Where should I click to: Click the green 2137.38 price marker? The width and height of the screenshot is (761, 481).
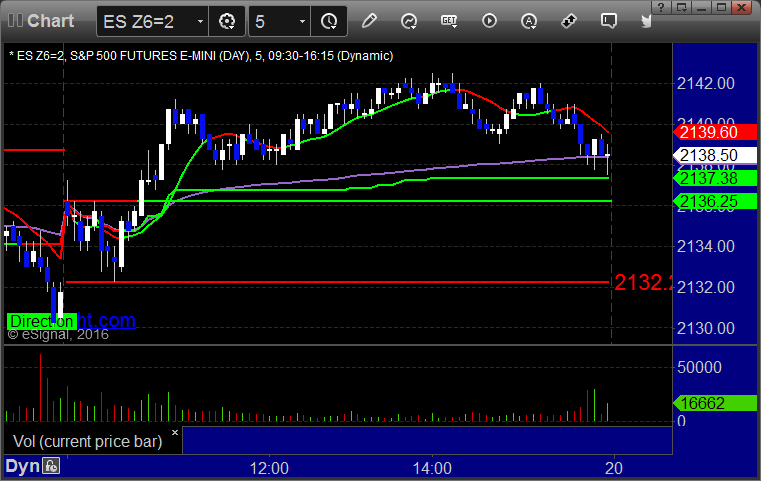click(715, 178)
